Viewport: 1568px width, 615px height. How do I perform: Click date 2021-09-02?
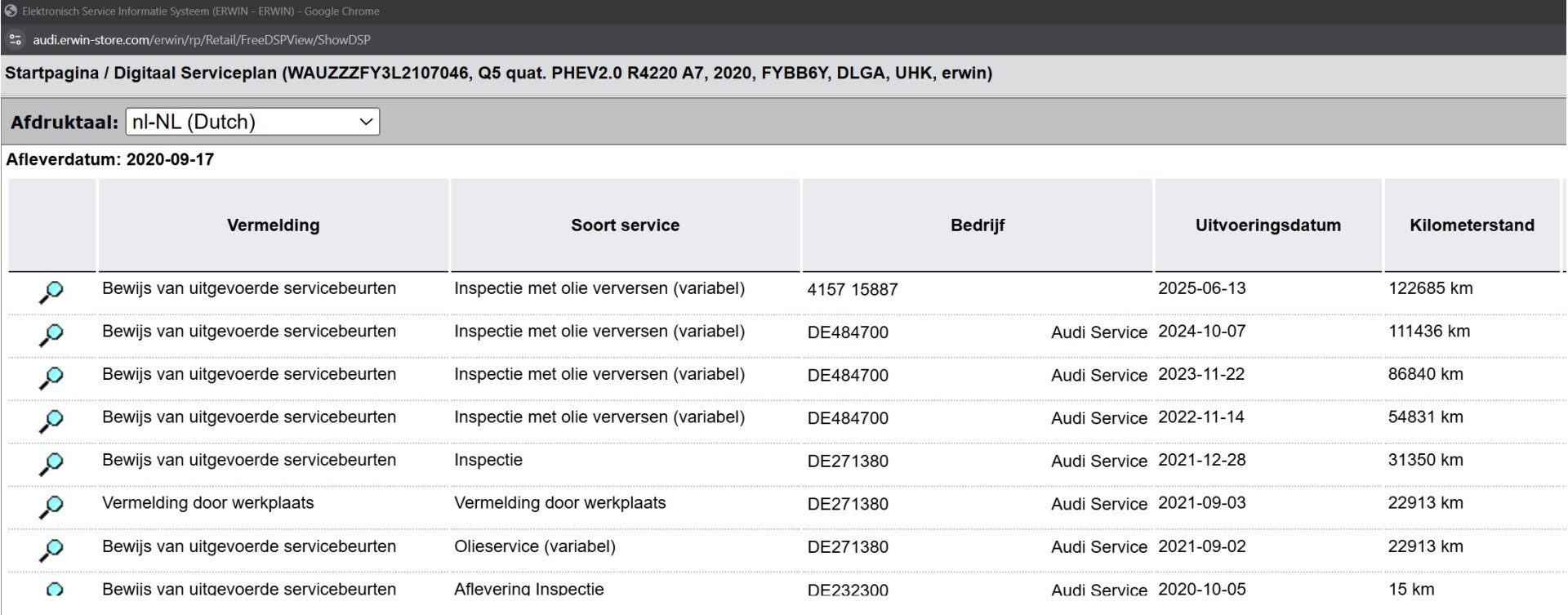coord(1202,546)
